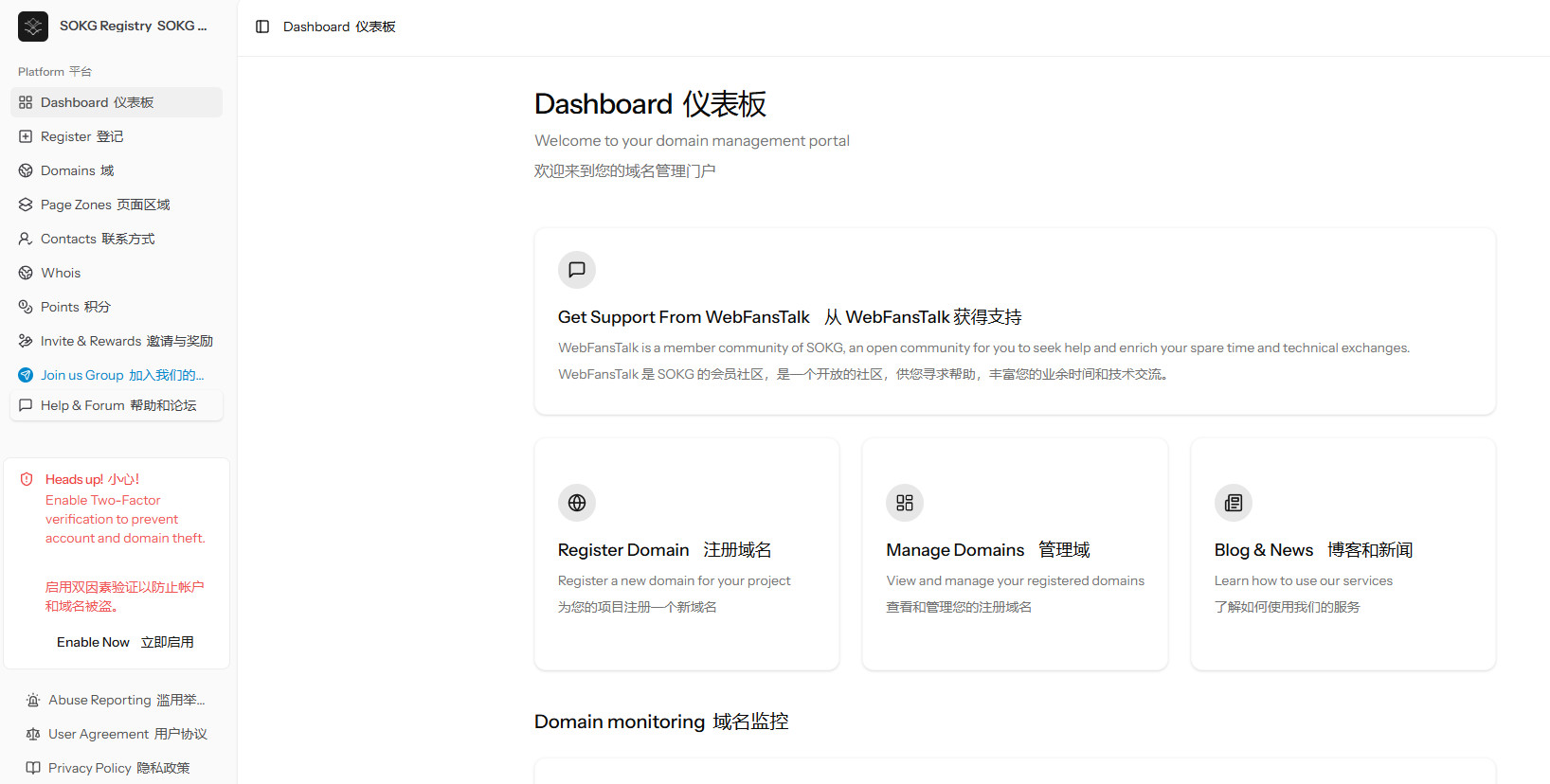
Task: Open the Manage Domains 管理域 card title
Action: [988, 550]
